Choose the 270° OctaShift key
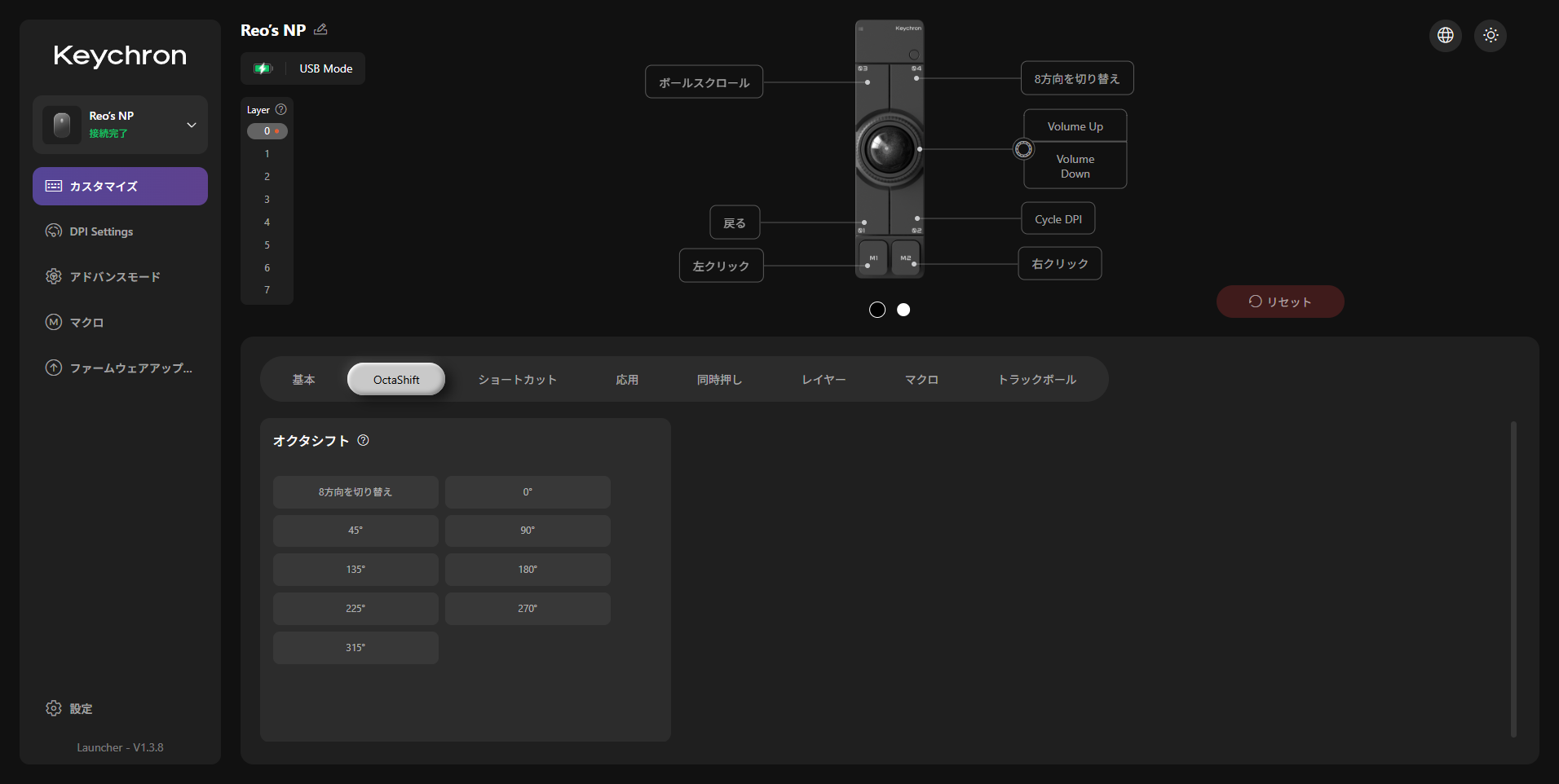1559x784 pixels. pyautogui.click(x=528, y=609)
